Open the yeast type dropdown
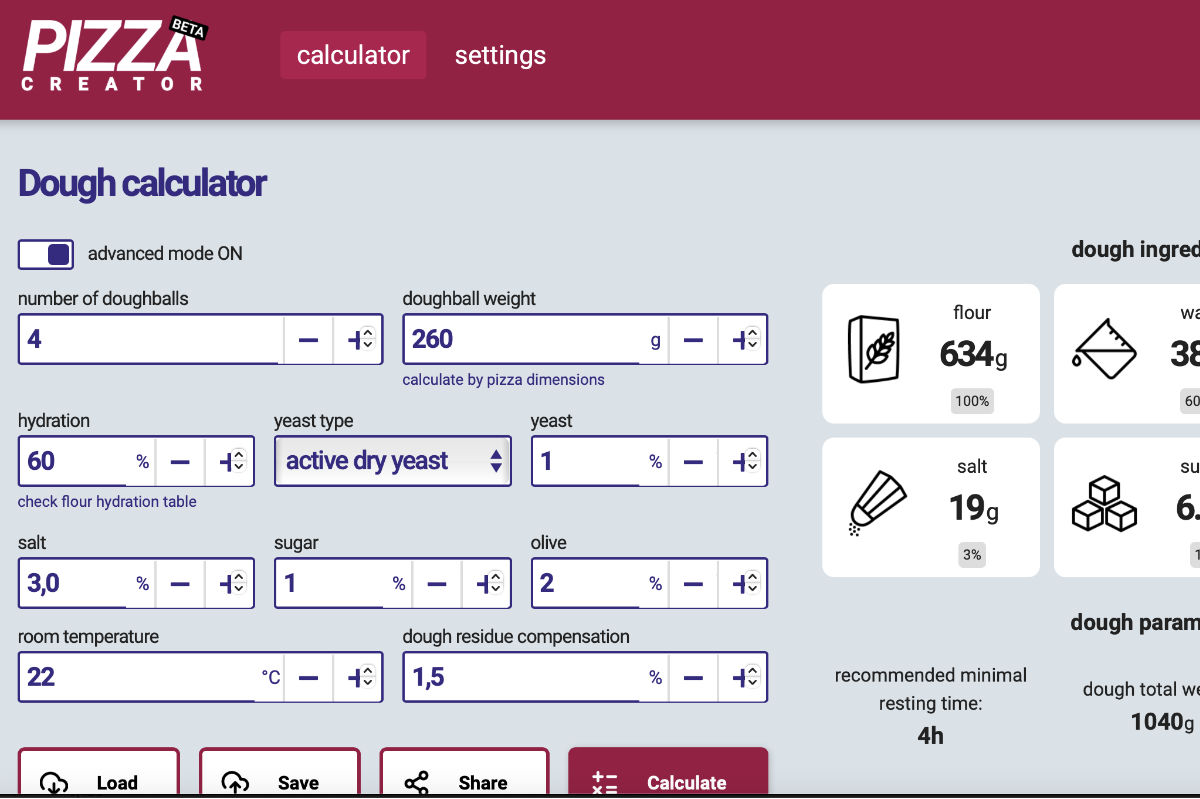1200x799 pixels. pyautogui.click(x=392, y=461)
